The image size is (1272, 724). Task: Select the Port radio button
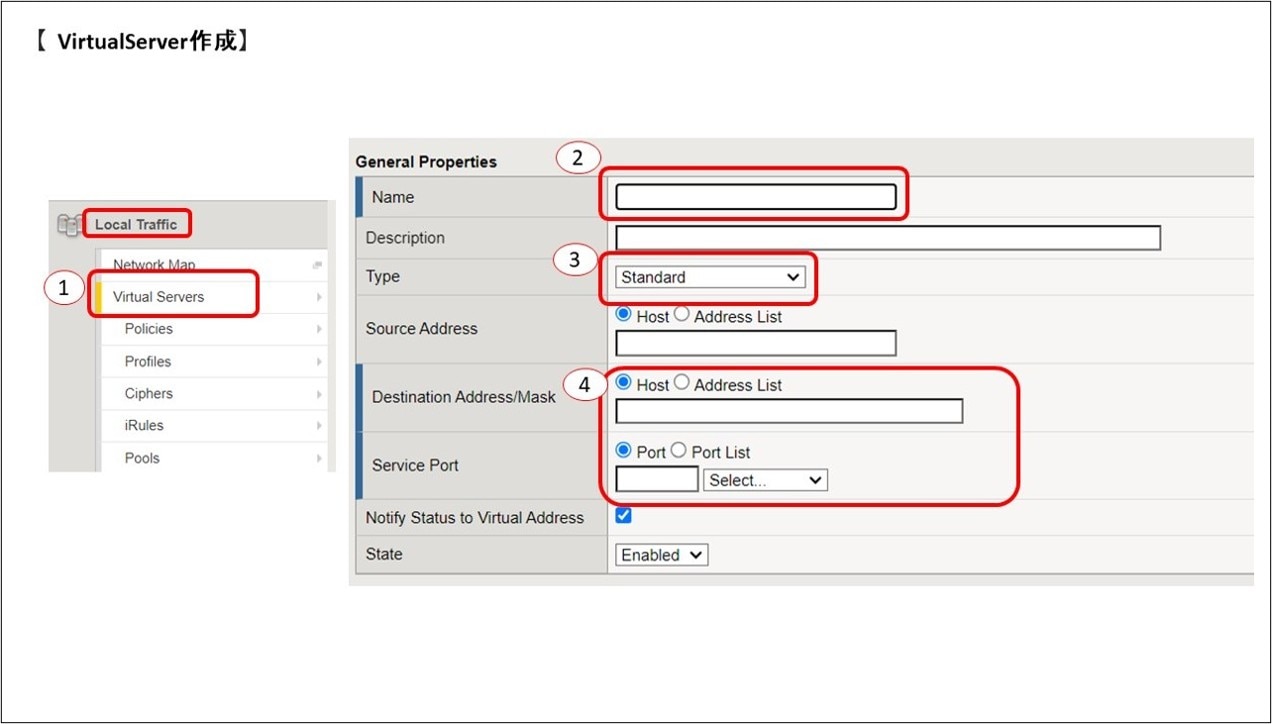624,451
